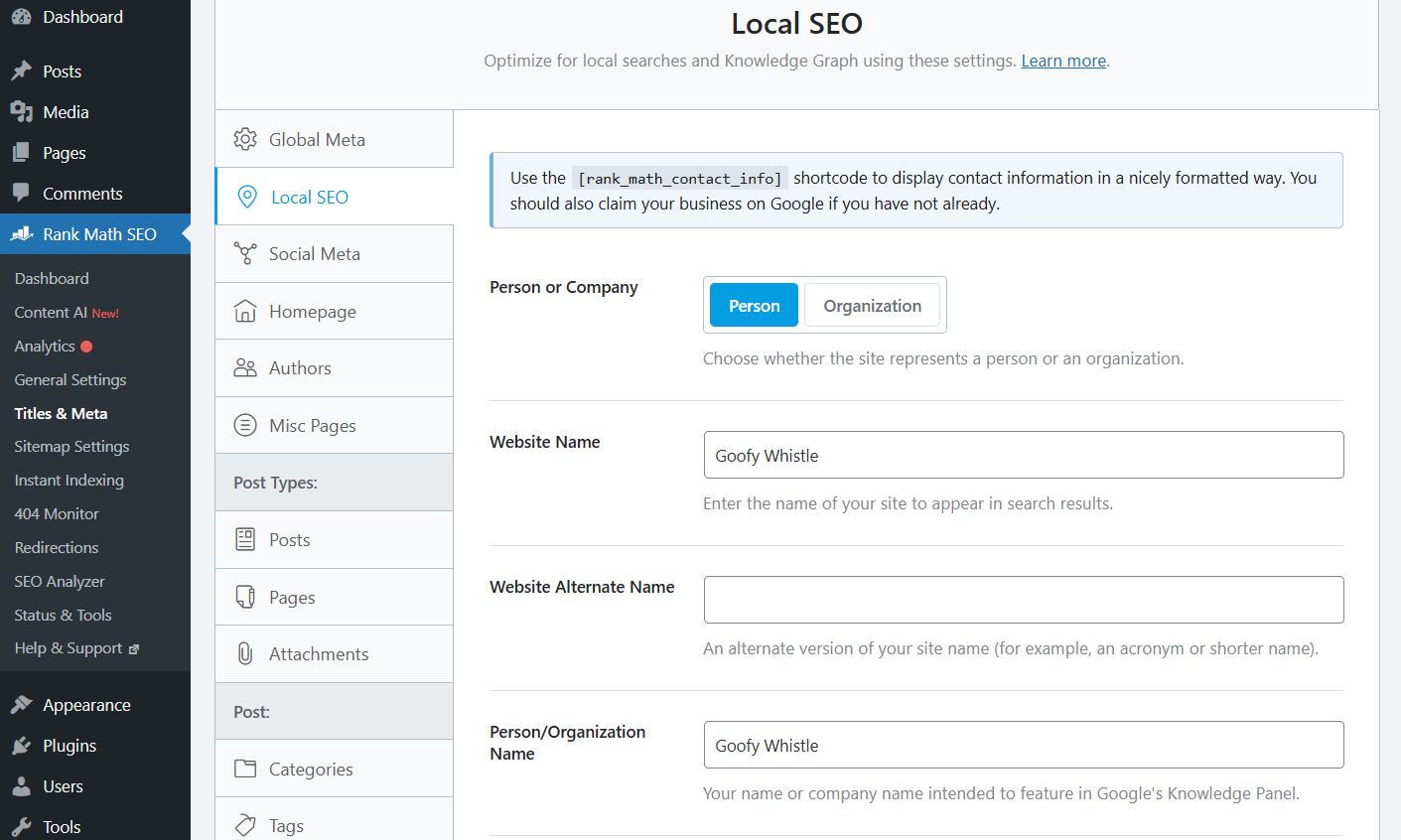Select the Person option
The height and width of the screenshot is (840, 1401).
tap(753, 305)
